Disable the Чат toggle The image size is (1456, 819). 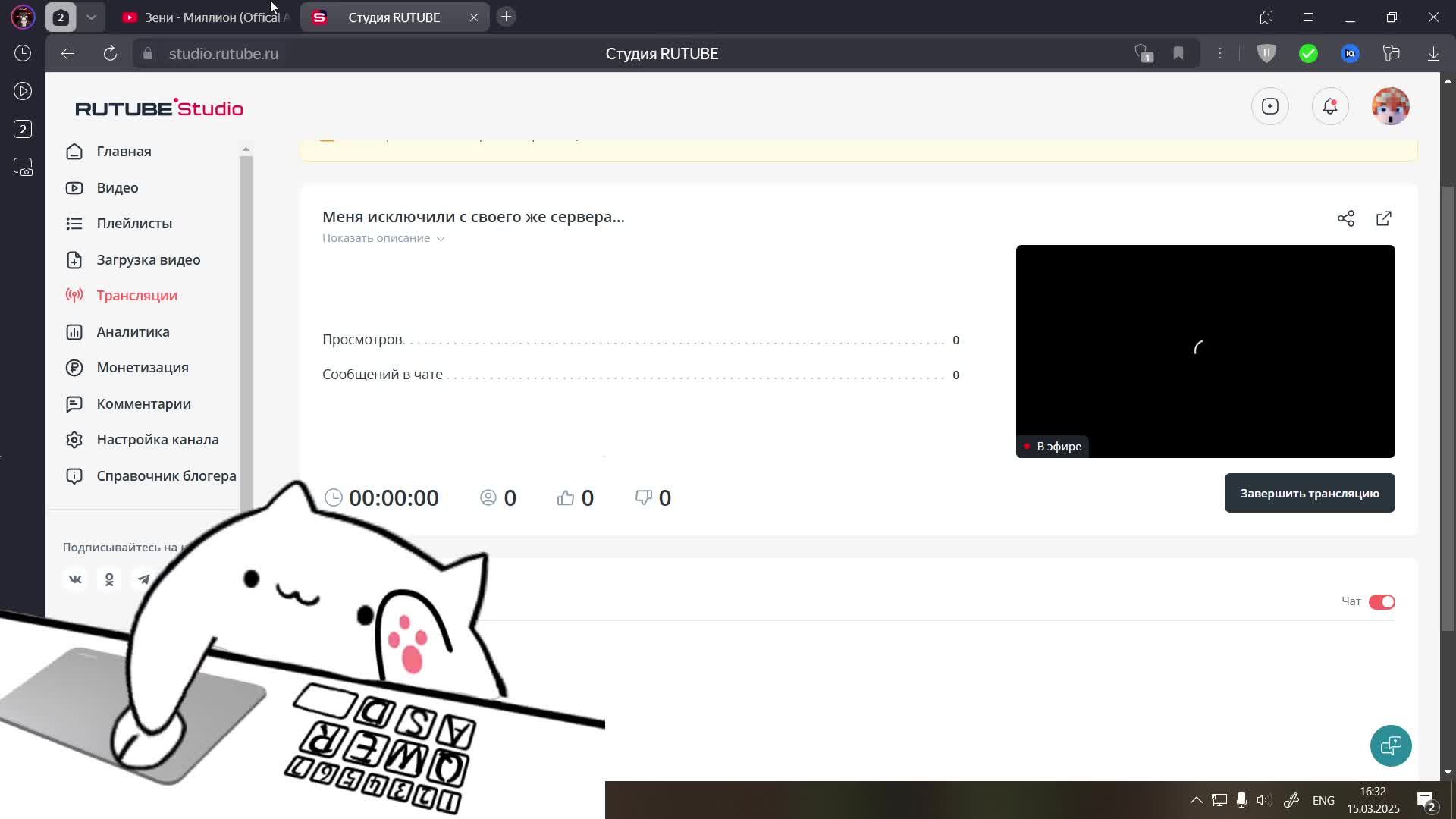tap(1382, 601)
